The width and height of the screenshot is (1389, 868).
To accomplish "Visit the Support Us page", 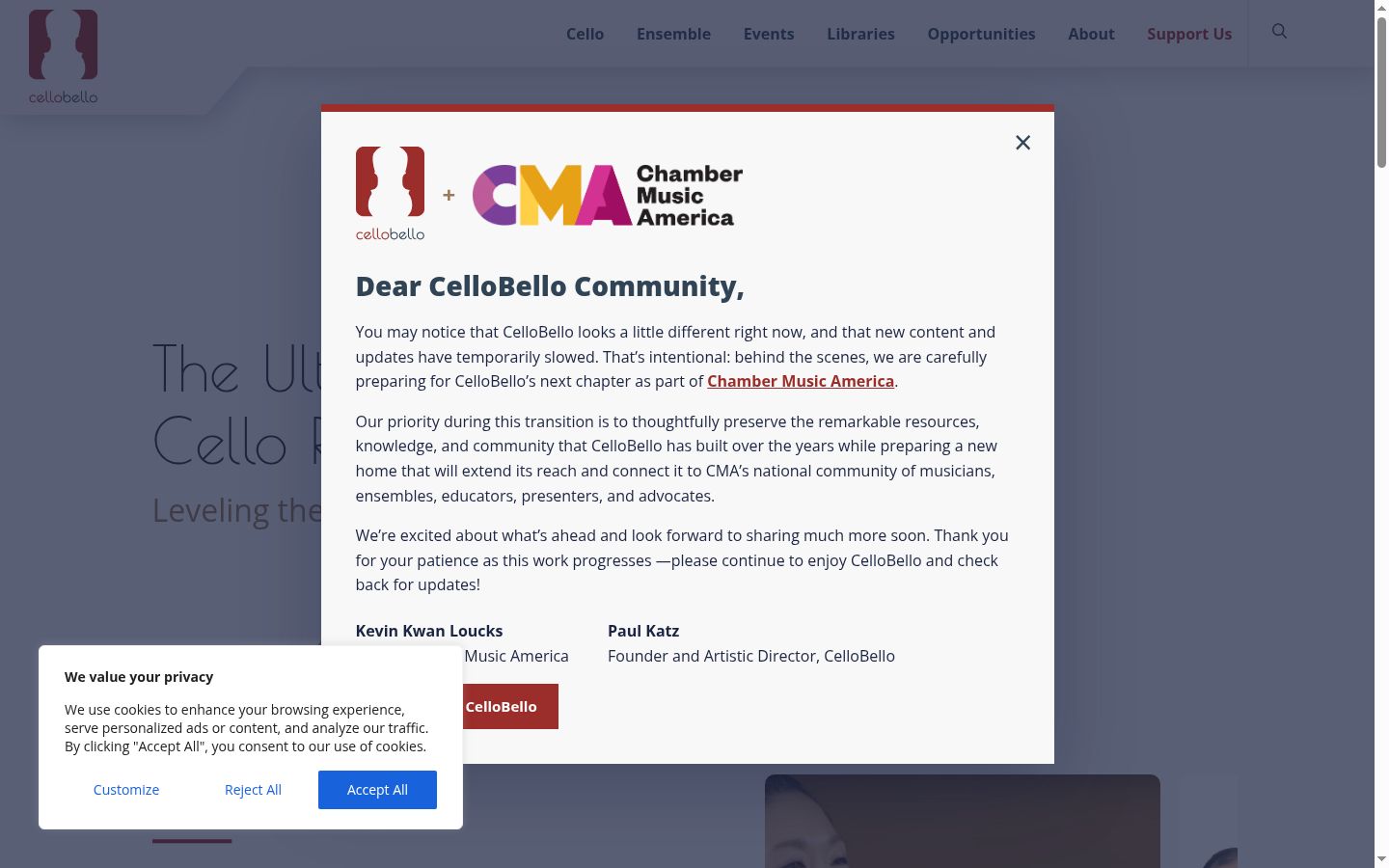I will [1189, 34].
